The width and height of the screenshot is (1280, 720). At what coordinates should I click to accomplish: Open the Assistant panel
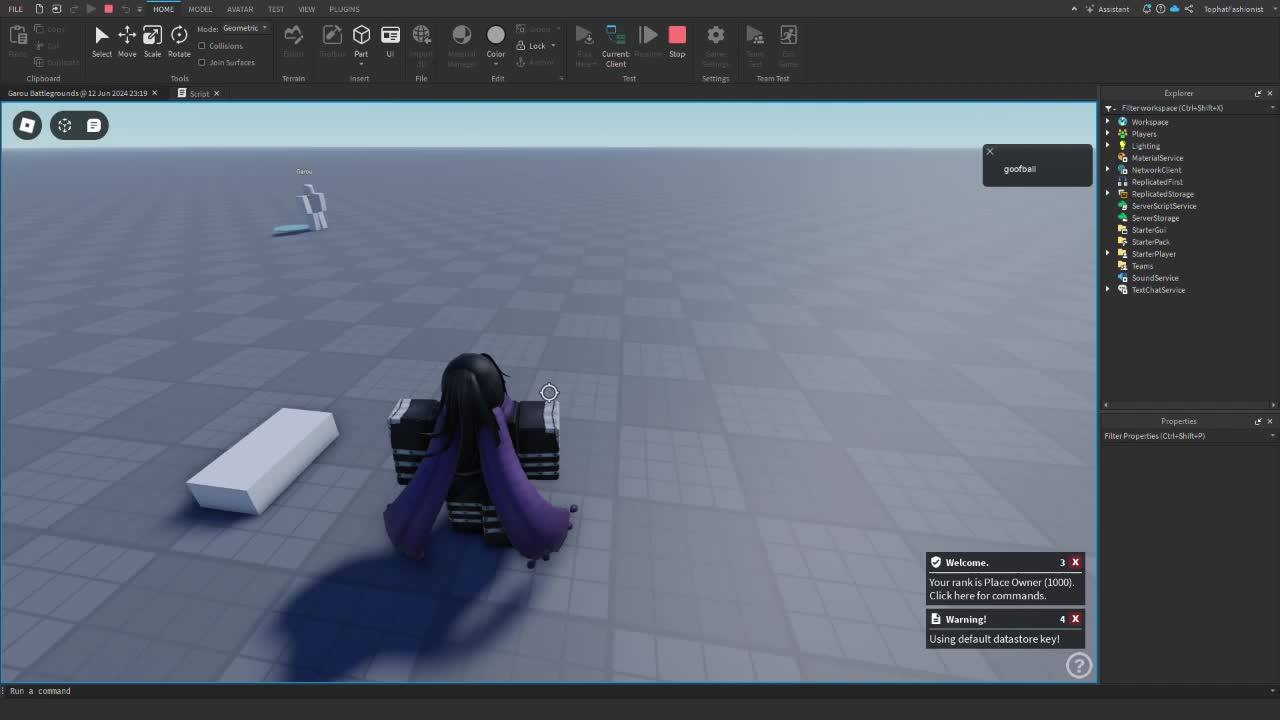click(x=1108, y=9)
